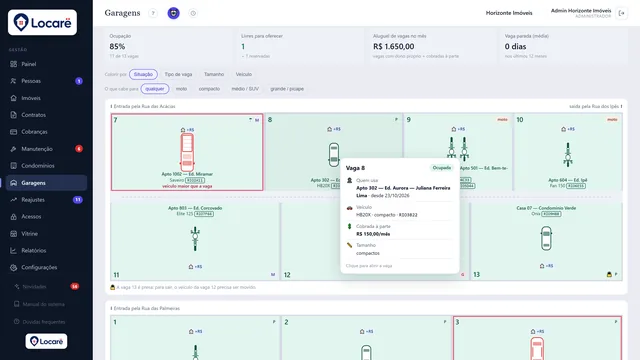
Task: Click the house +R$ badge in spot 13
Action: click(546, 266)
